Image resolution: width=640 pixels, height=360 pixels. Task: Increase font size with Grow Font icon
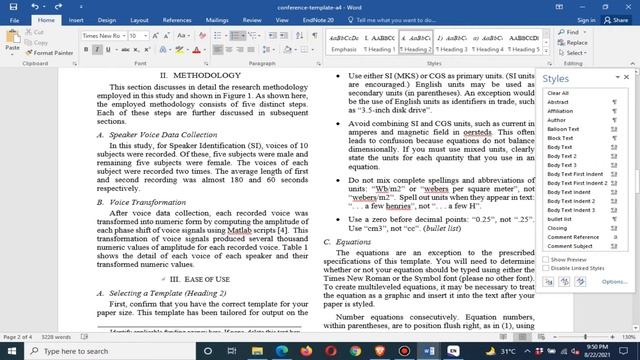coord(156,36)
